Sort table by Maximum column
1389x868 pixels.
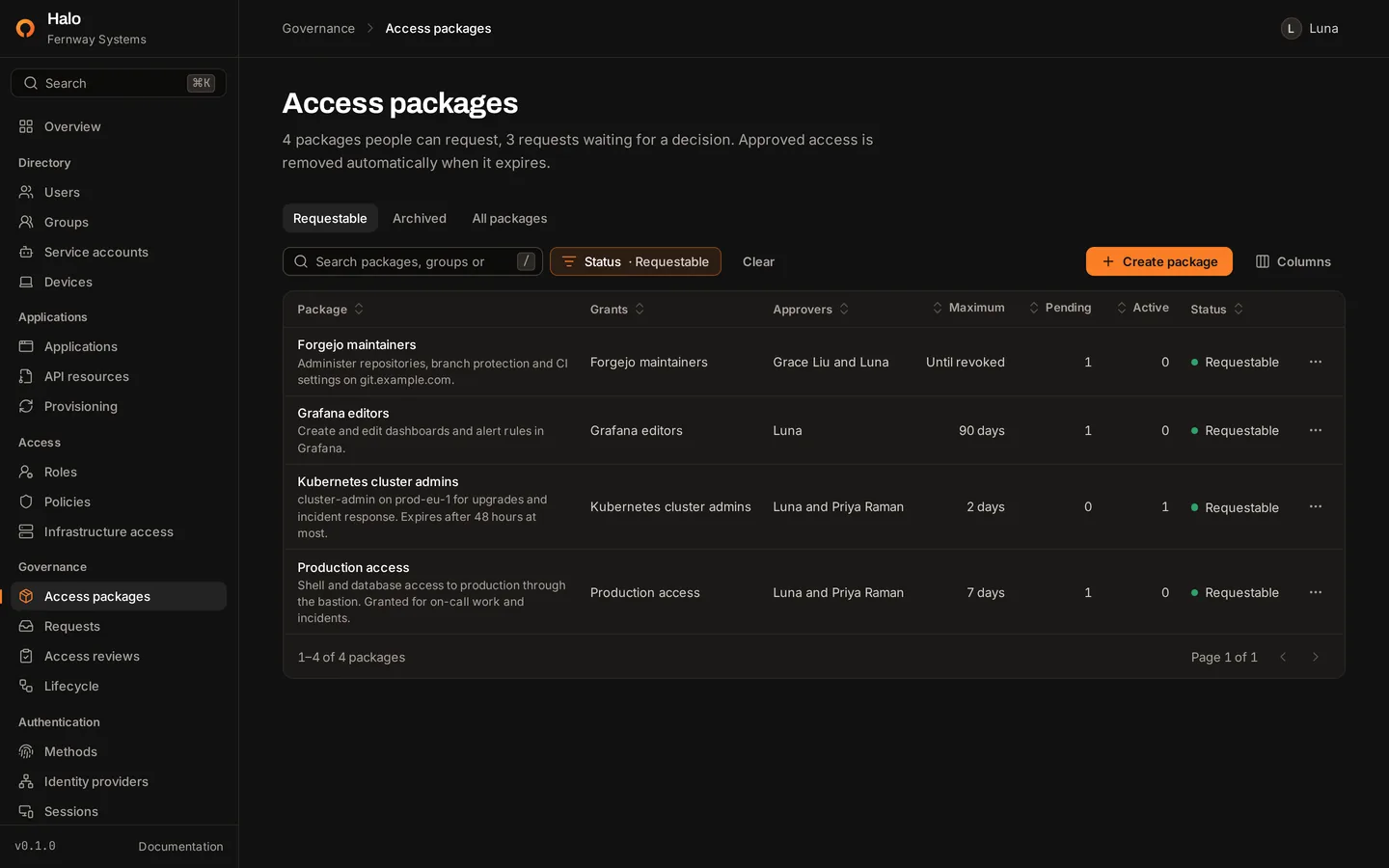(967, 308)
